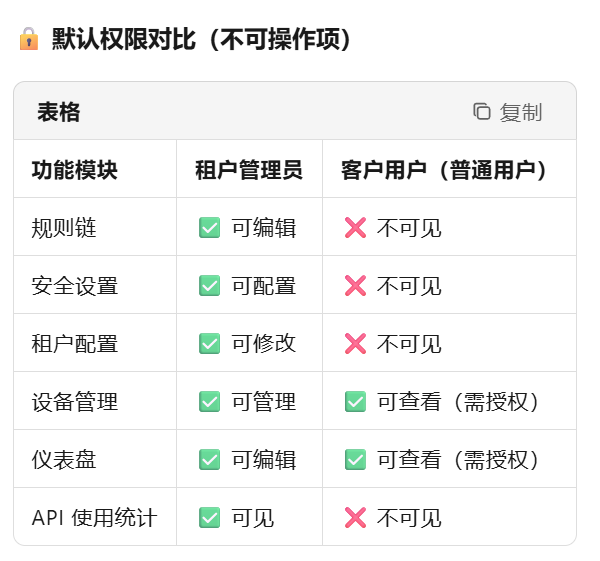Click the copy icon in table header
Screen dimensions: 600x561
[482, 112]
